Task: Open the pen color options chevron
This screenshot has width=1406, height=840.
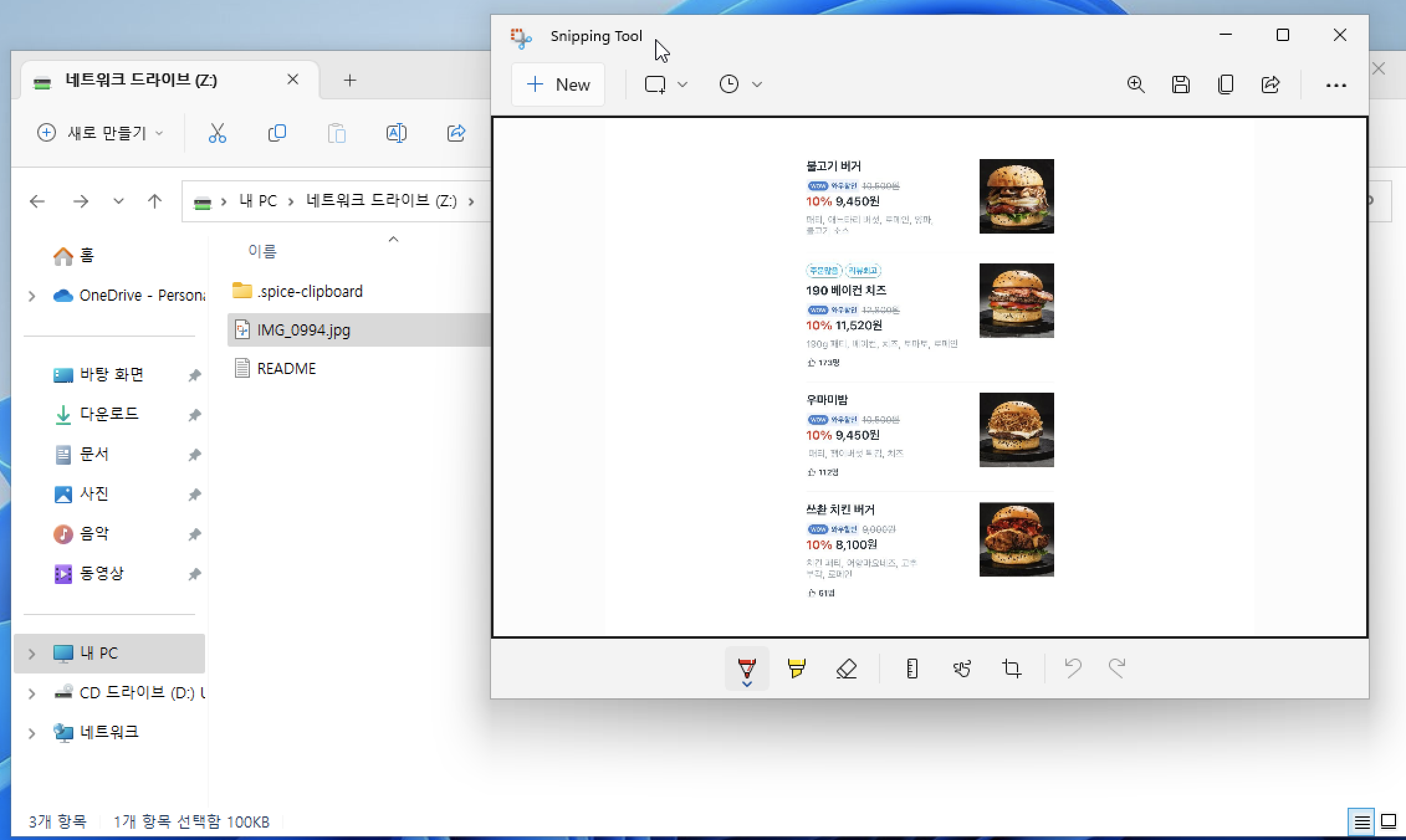Action: click(747, 684)
